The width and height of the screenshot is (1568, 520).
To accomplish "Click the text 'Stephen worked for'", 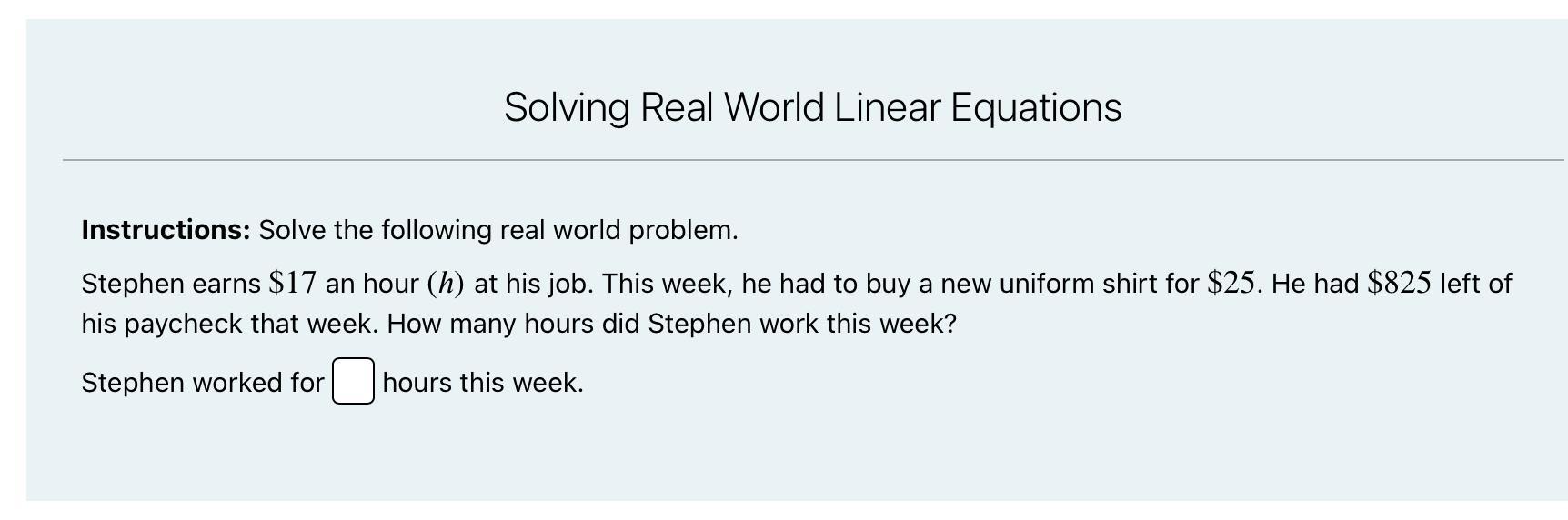I will (203, 383).
